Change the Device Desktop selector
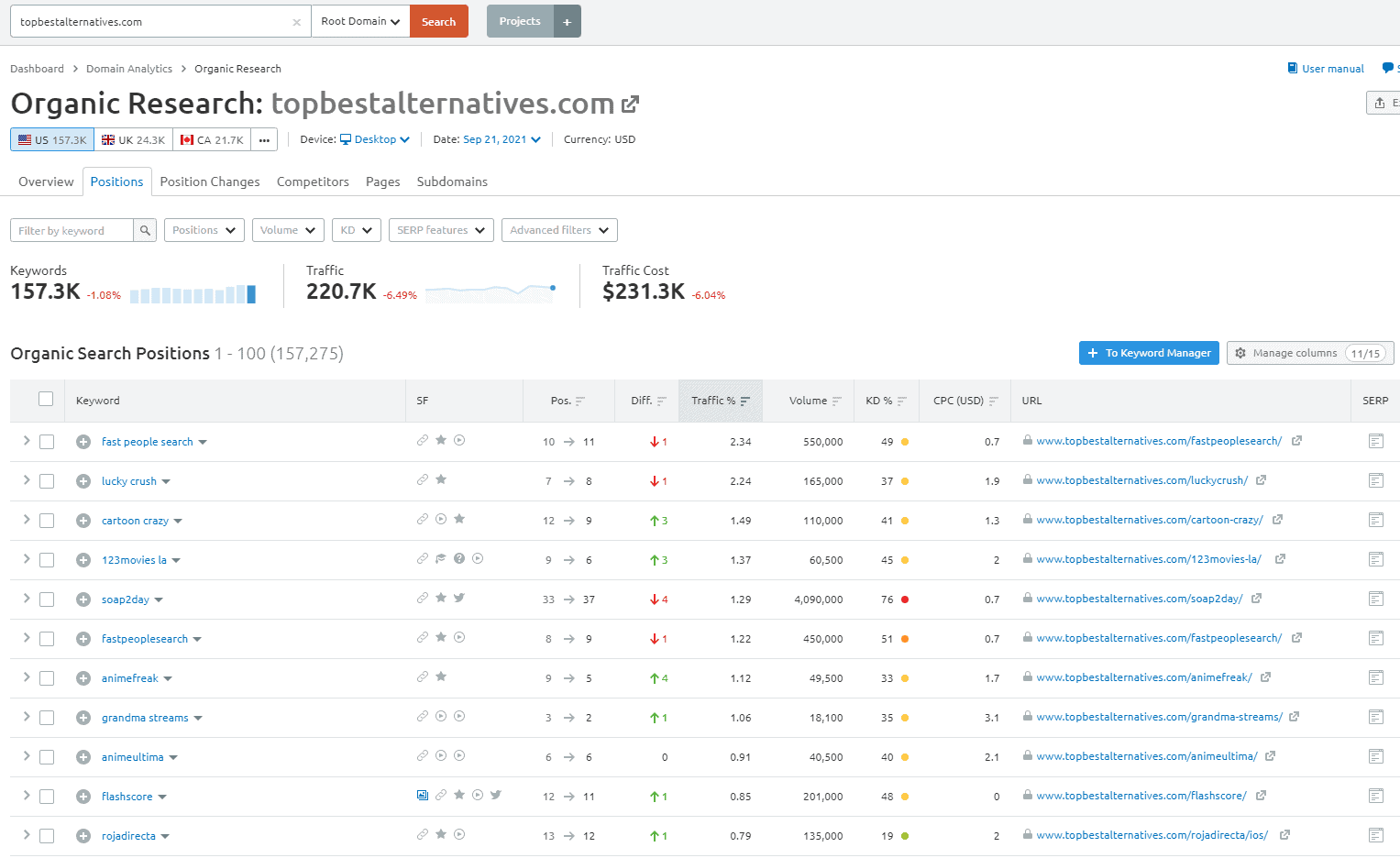The height and width of the screenshot is (858, 1400). pyautogui.click(x=375, y=139)
